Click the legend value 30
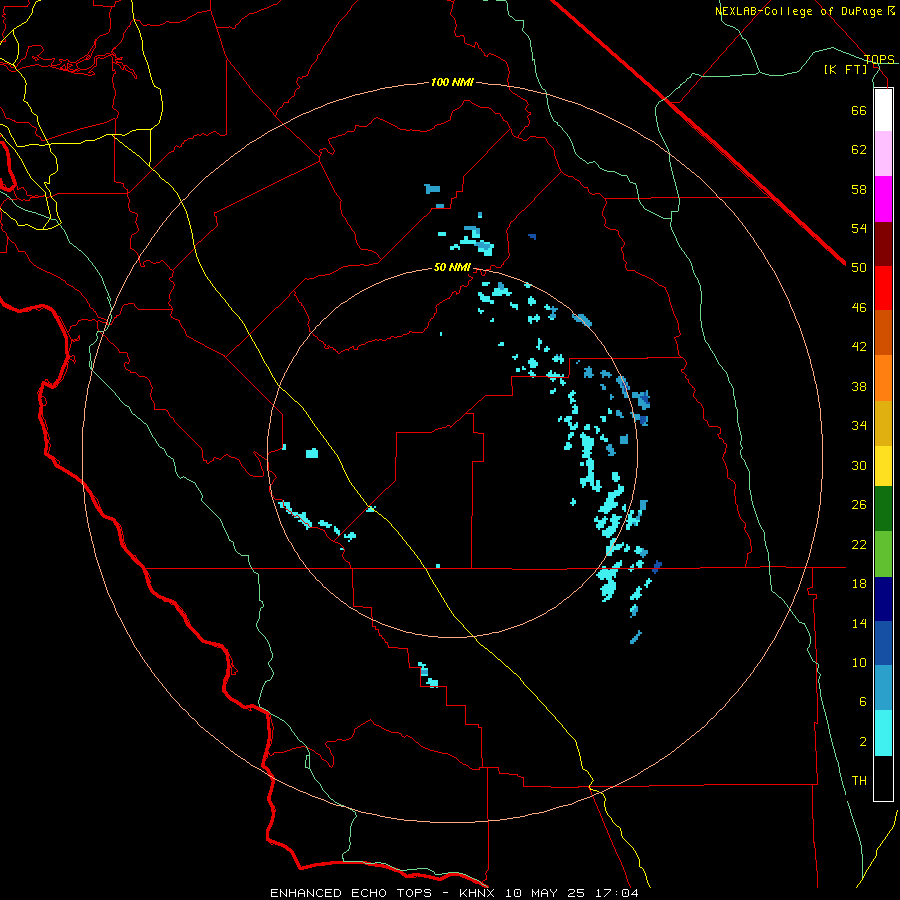Viewport: 900px width, 900px height. tap(859, 465)
